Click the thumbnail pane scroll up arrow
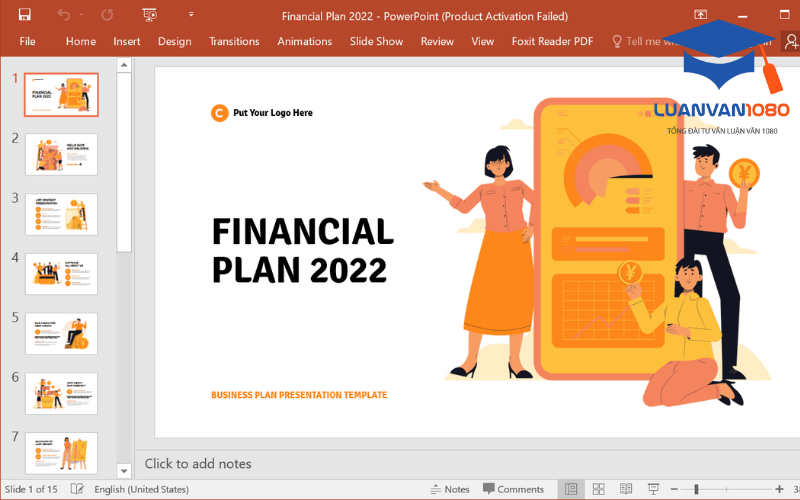Image resolution: width=800 pixels, height=500 pixels. (x=123, y=65)
